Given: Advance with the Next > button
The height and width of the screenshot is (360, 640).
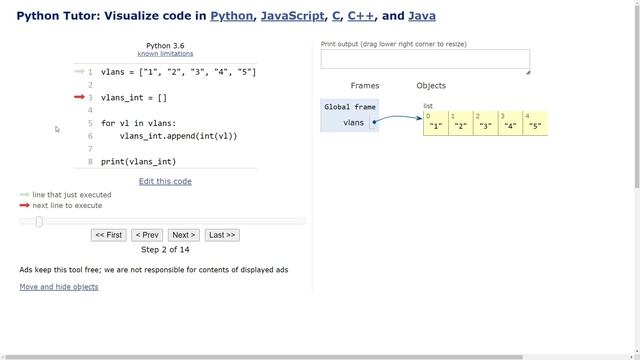Looking at the screenshot, I should [x=184, y=235].
